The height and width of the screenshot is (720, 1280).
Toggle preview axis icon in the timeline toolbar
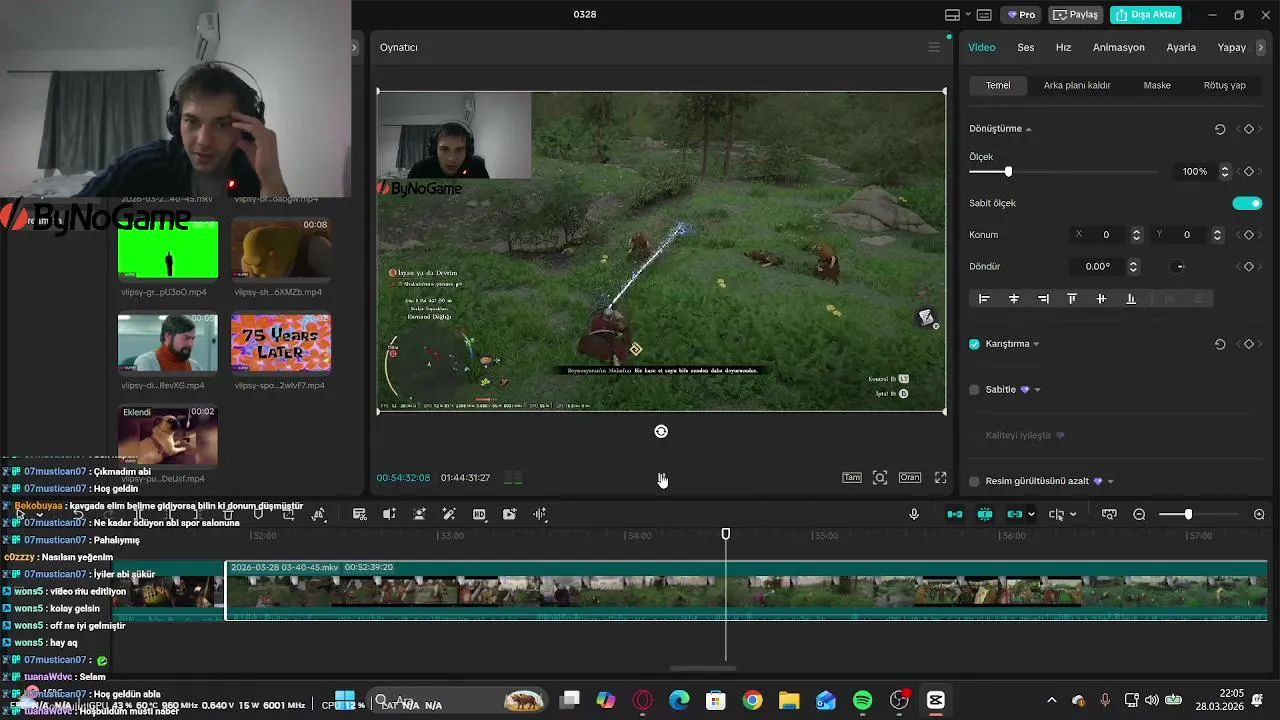(1056, 514)
